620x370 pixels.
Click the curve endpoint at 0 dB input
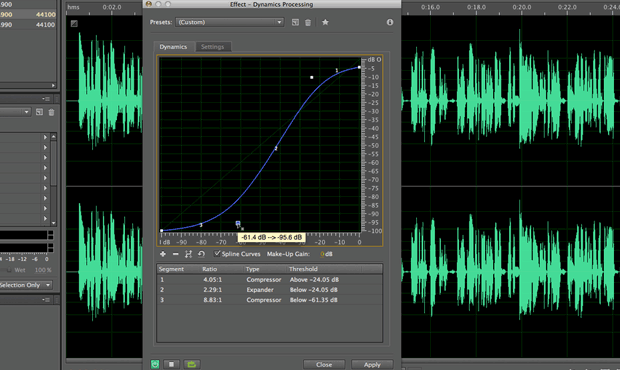pyautogui.click(x=359, y=67)
